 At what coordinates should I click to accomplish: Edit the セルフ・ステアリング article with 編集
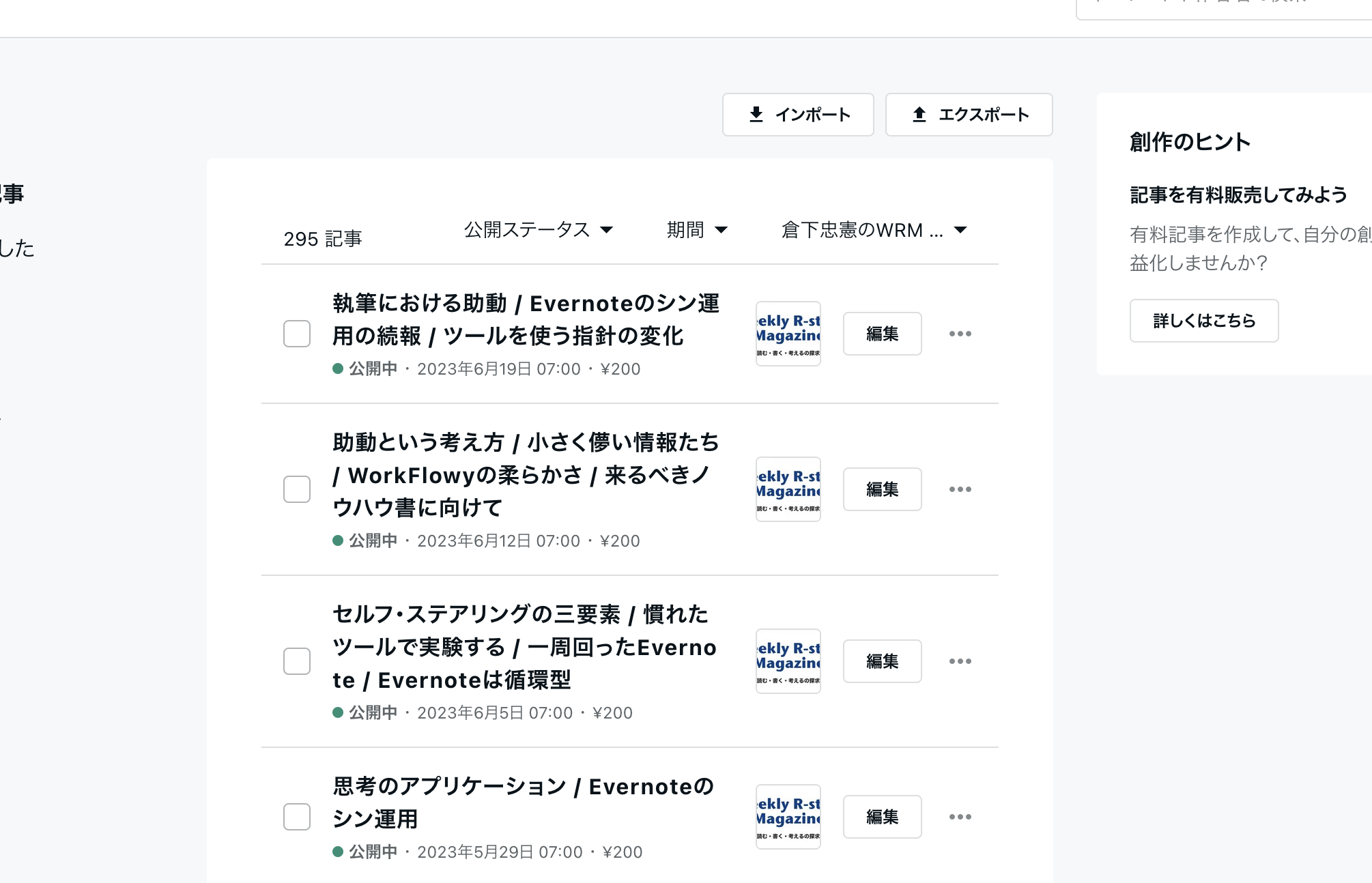tap(882, 661)
